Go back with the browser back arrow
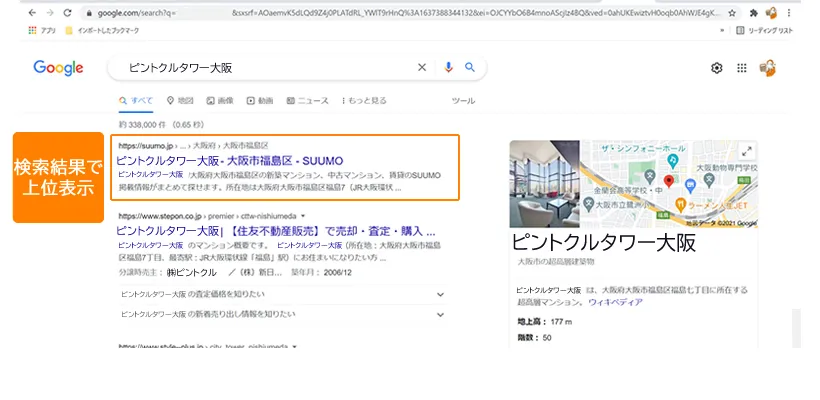 pos(32,13)
